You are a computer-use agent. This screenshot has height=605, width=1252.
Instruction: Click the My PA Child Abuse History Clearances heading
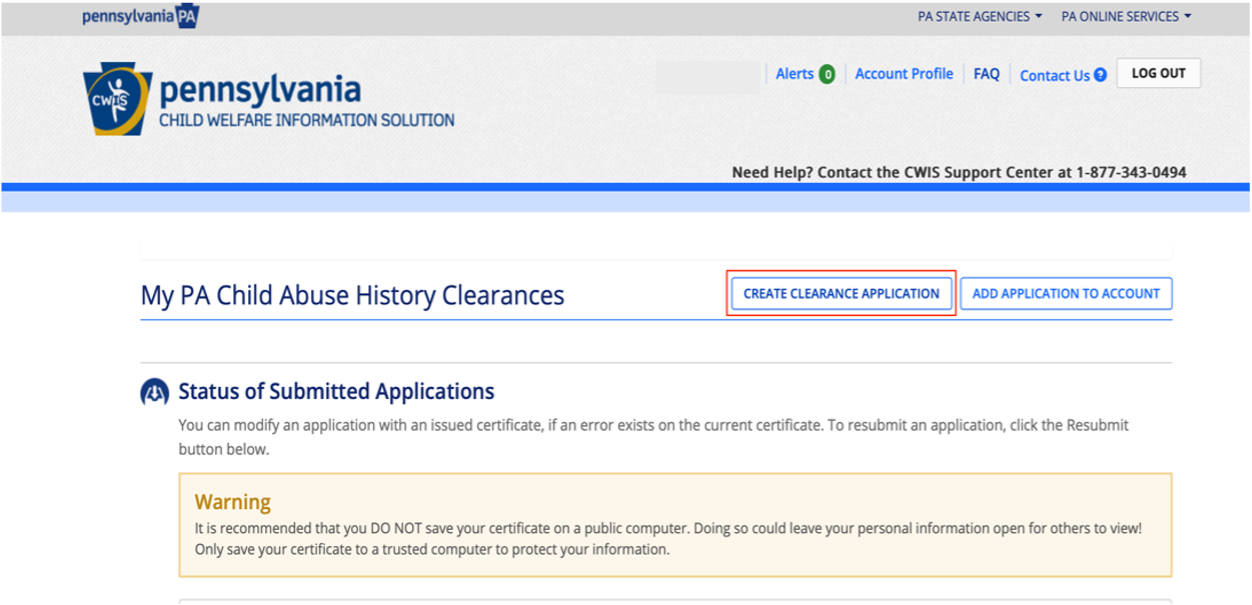pos(353,296)
